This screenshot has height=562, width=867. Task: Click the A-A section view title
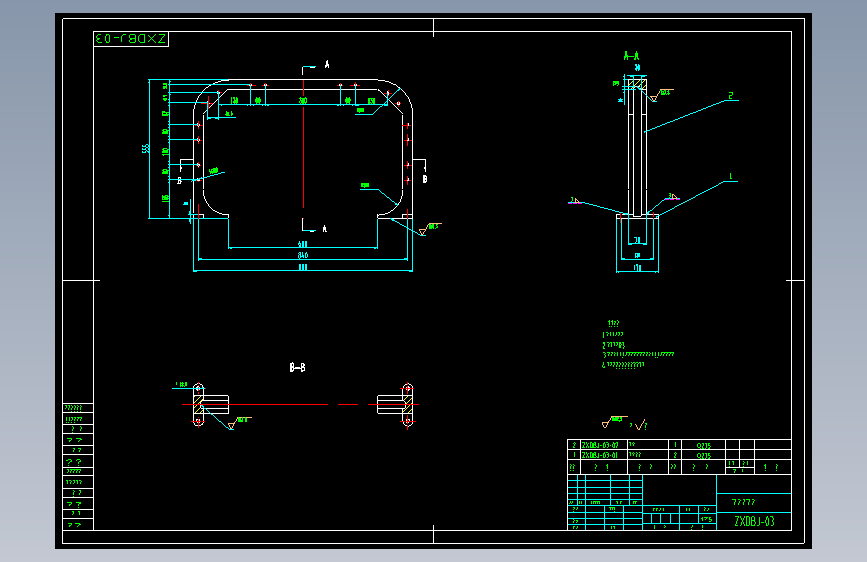pyautogui.click(x=631, y=55)
